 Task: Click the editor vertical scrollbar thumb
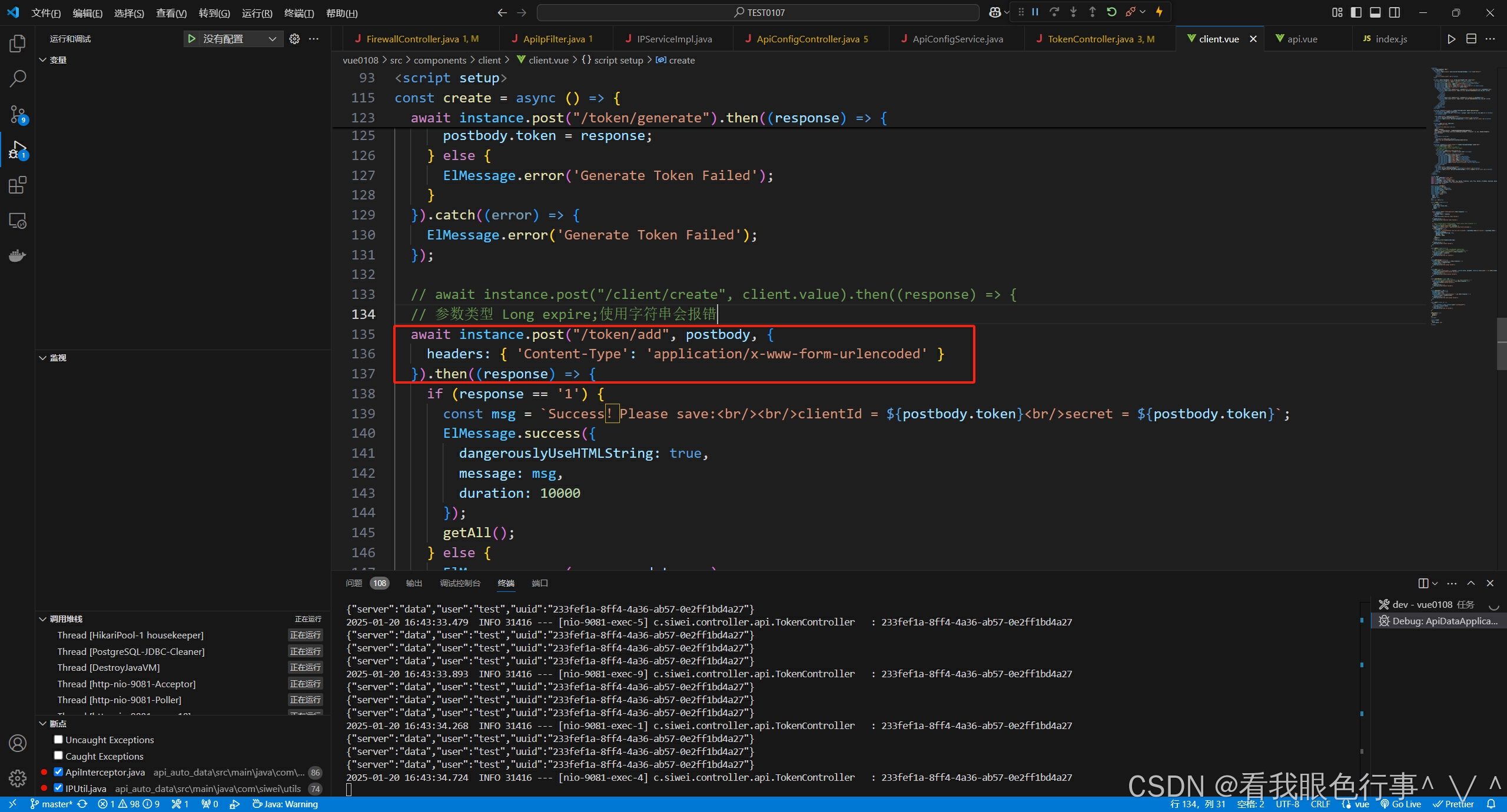click(1501, 344)
